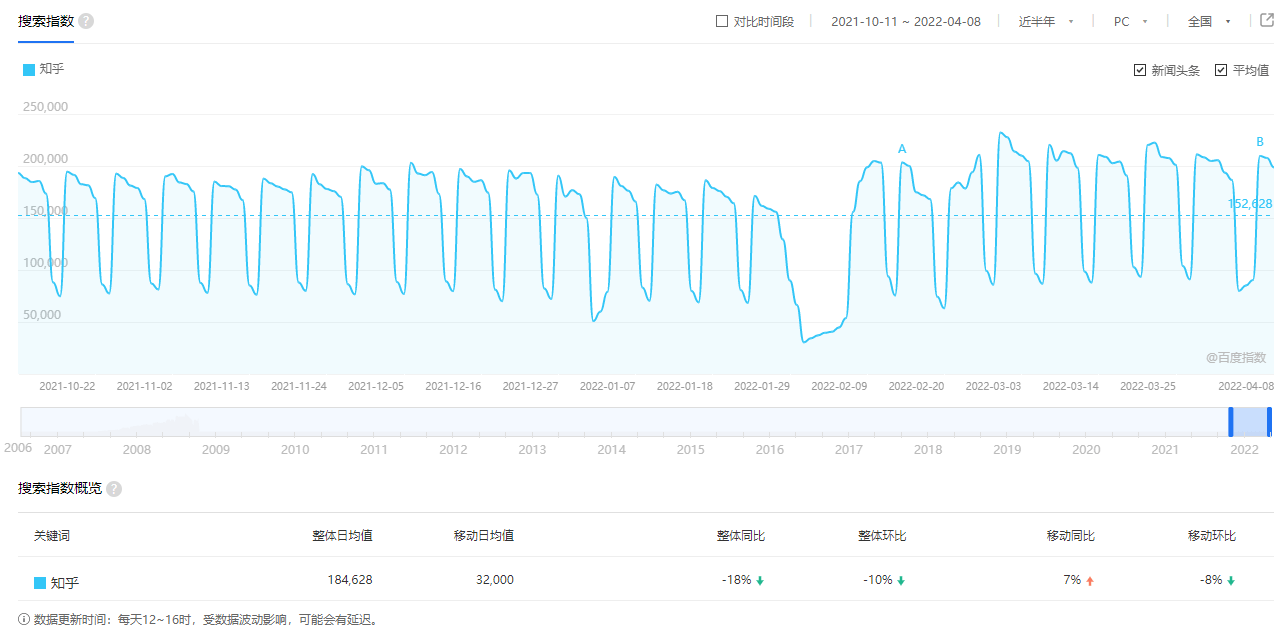
Task: Click the blue square in the 知乎 table row
Action: tap(40, 582)
